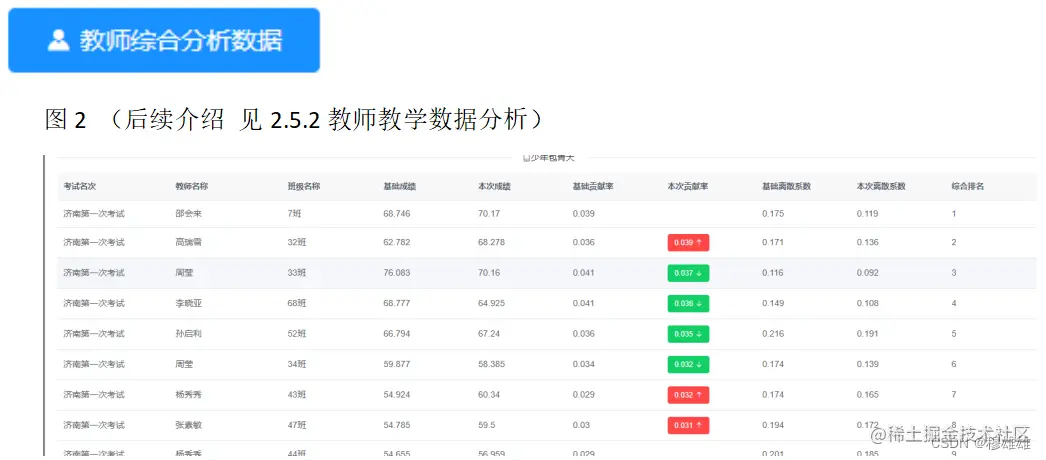Click the 0.171 dispersion value
The width and height of the screenshot is (1046, 460).
(x=773, y=242)
